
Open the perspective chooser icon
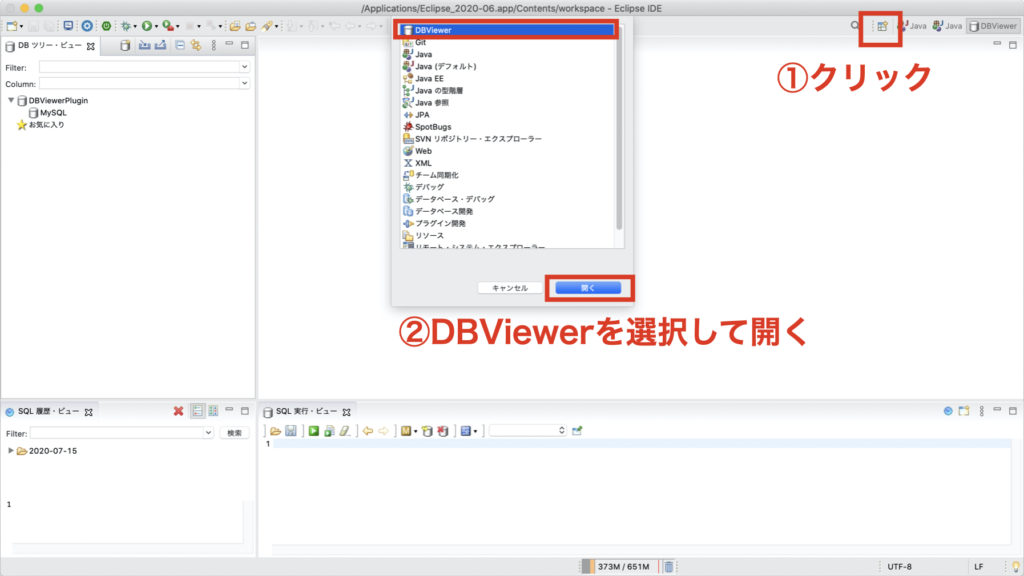pyautogui.click(x=882, y=26)
